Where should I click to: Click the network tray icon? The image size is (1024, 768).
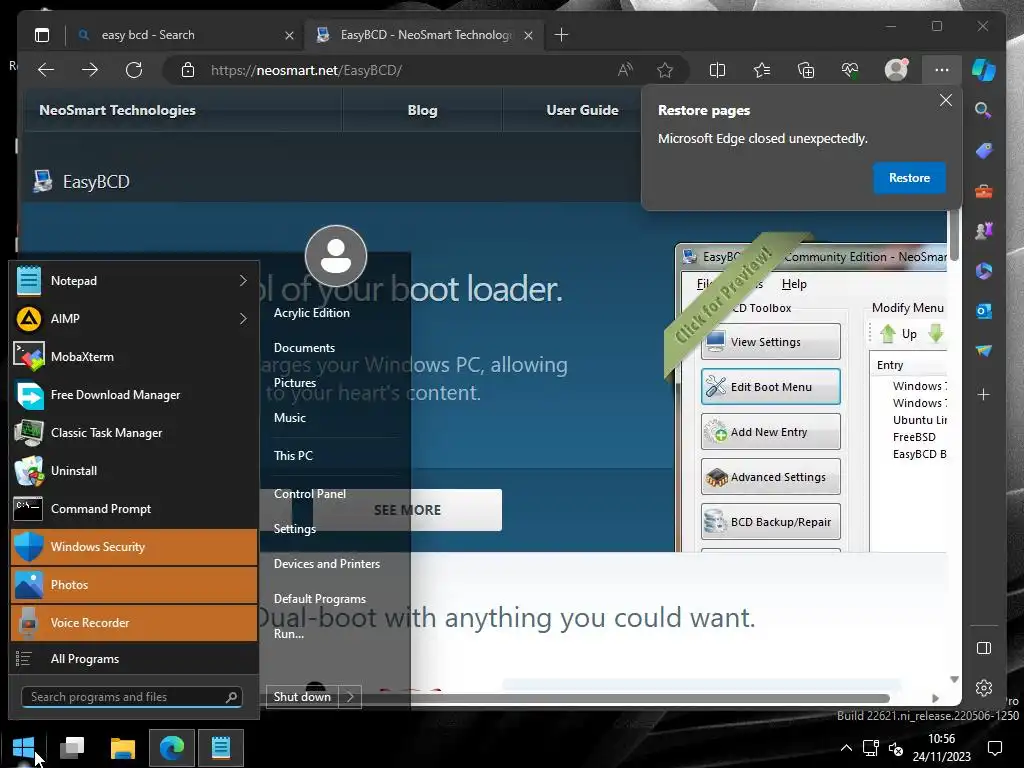point(871,748)
